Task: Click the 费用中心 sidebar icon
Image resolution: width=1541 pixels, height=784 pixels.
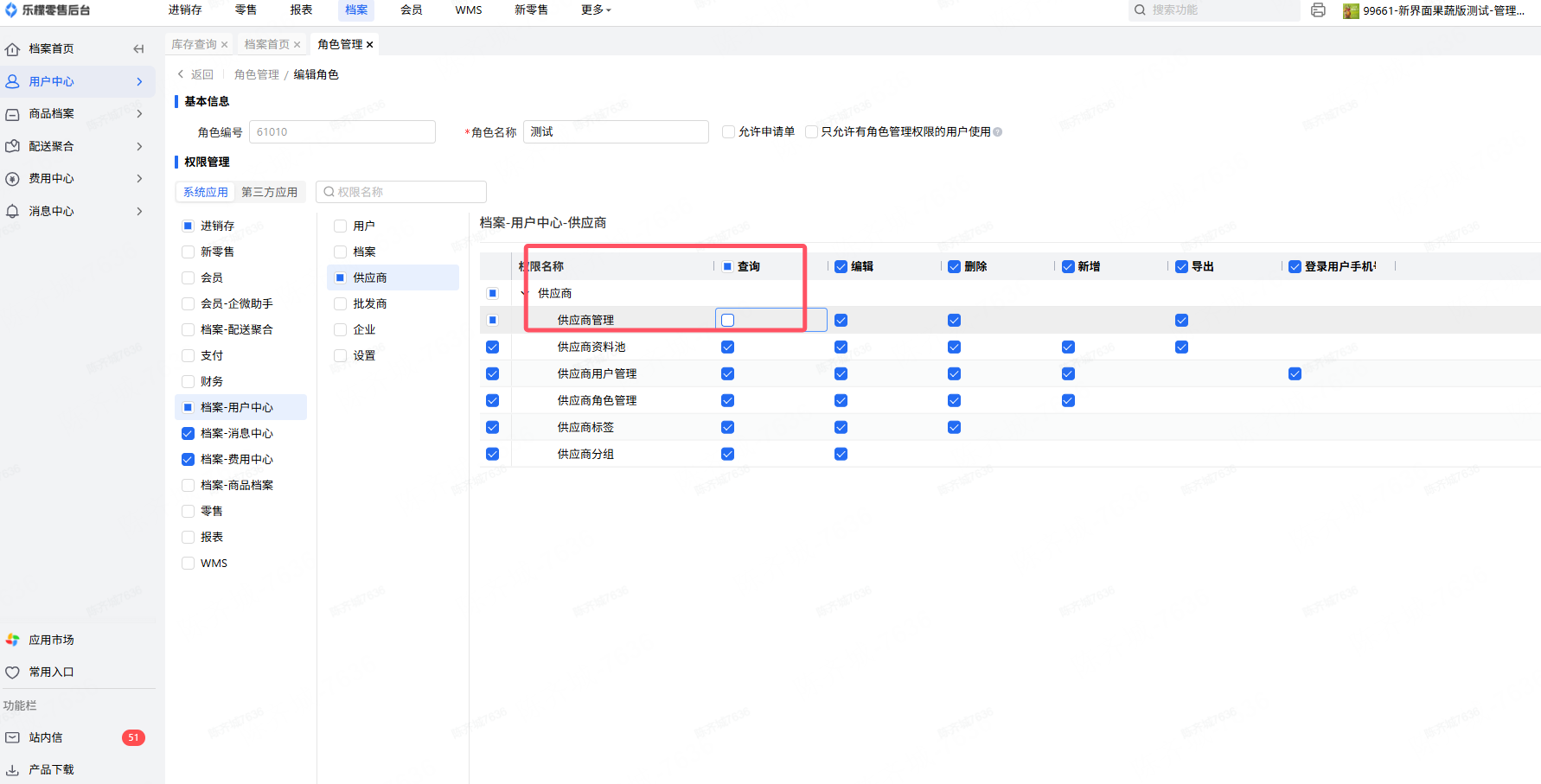Action: [x=13, y=179]
